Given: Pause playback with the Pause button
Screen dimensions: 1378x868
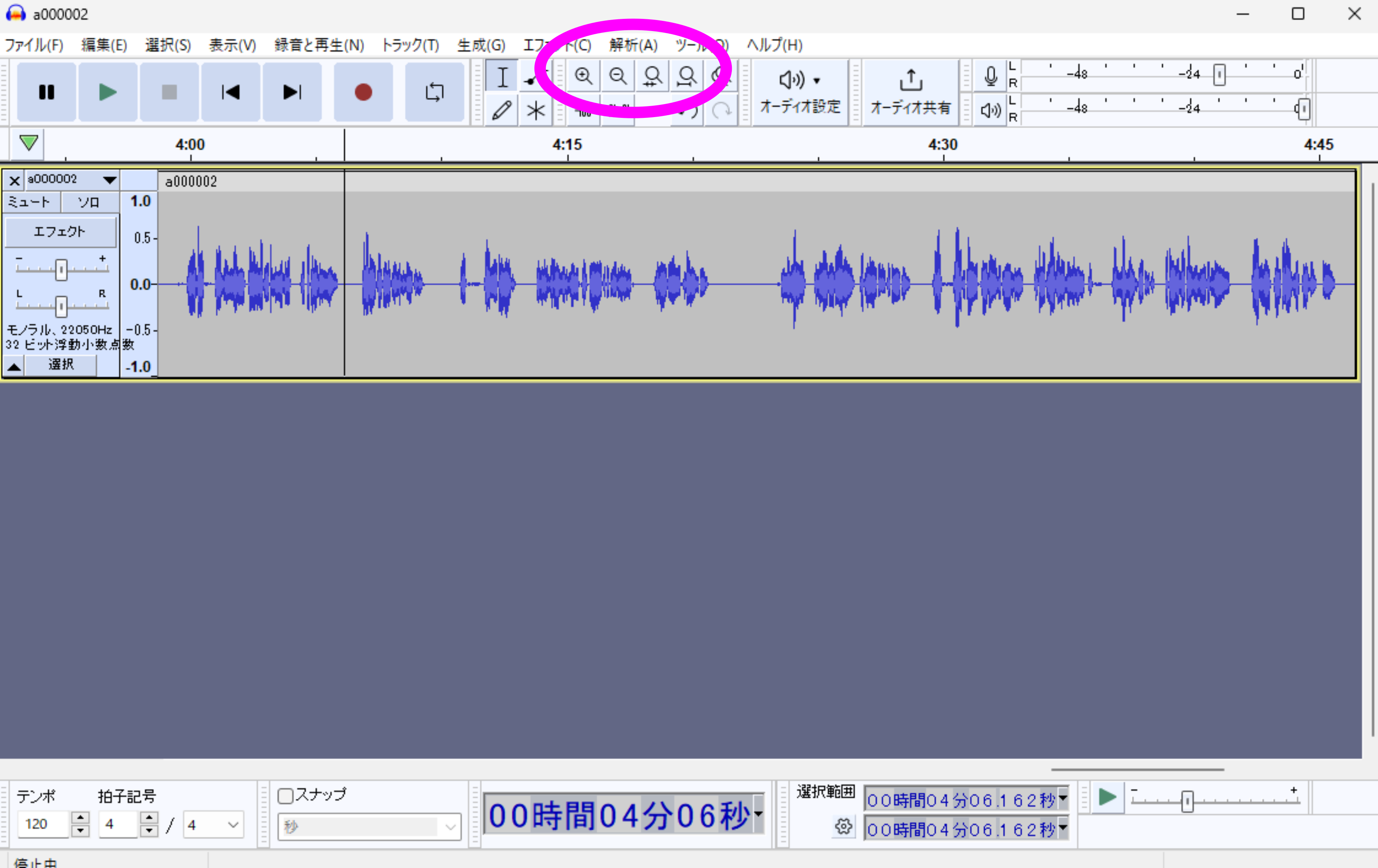Looking at the screenshot, I should pyautogui.click(x=46, y=92).
